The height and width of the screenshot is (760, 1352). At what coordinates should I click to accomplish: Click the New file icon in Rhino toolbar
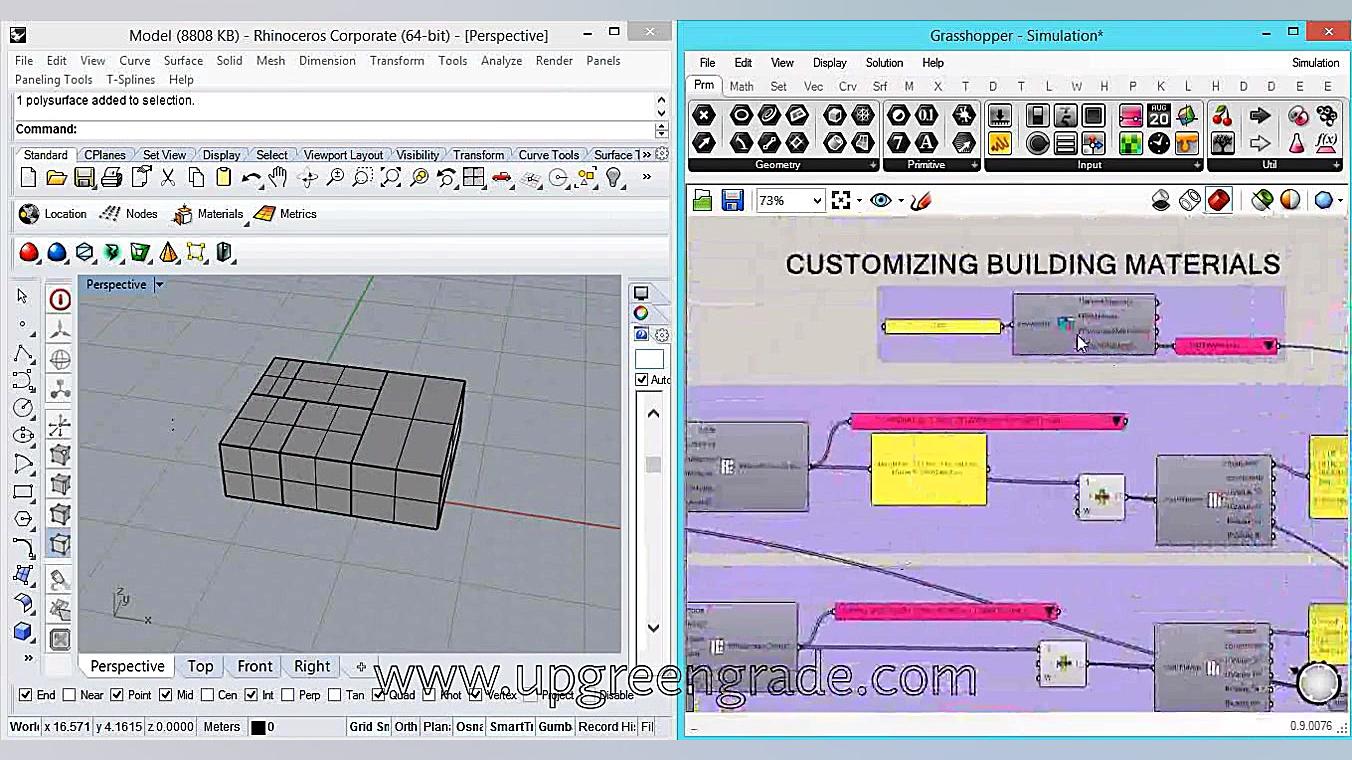[x=28, y=178]
